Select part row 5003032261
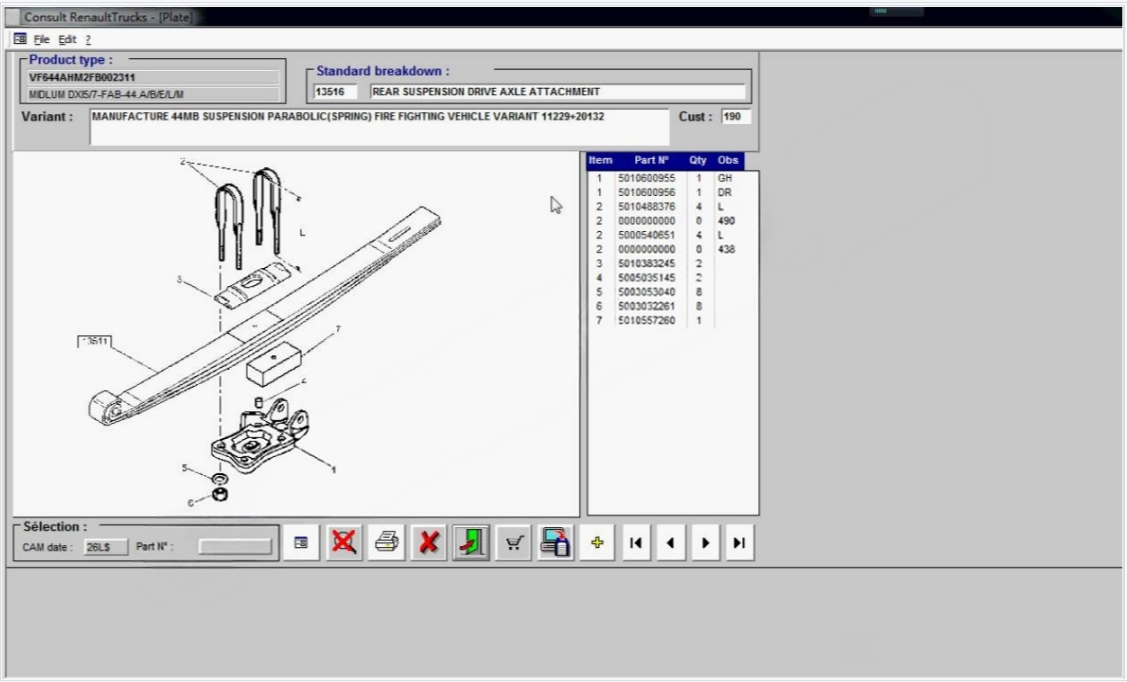This screenshot has height=682, width=1127. pyautogui.click(x=672, y=306)
